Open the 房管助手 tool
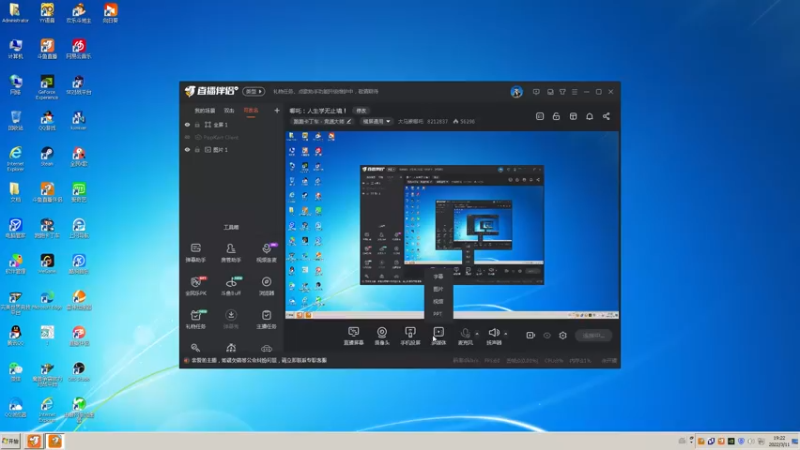This screenshot has height=450, width=800. tap(231, 253)
